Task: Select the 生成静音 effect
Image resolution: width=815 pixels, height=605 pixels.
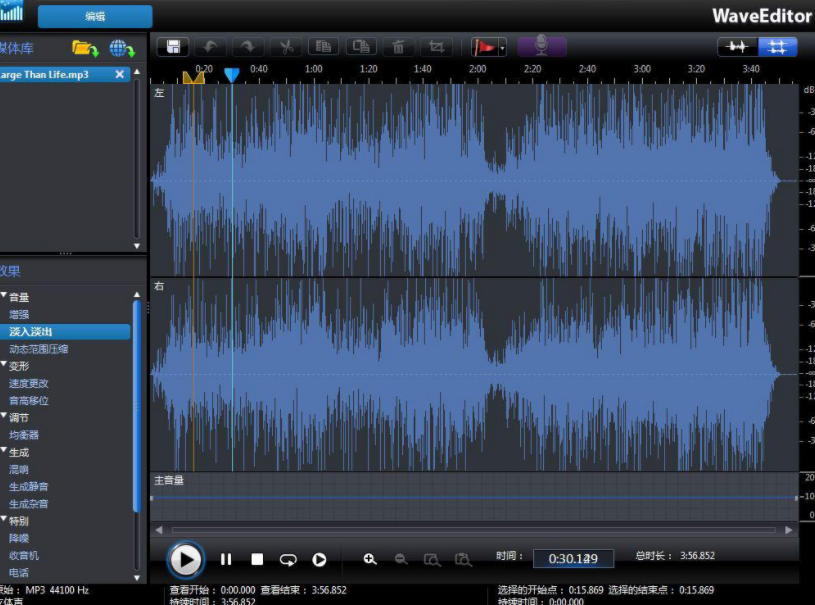Action: (29, 486)
